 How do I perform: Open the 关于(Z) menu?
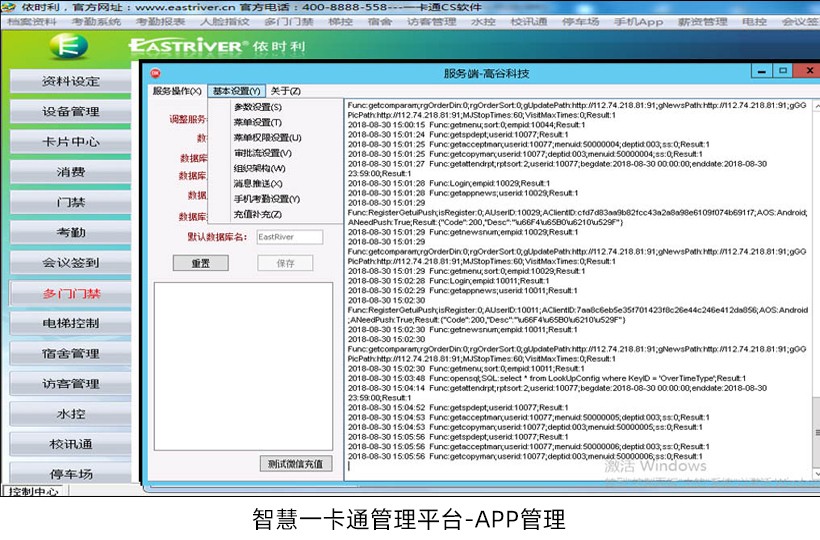click(286, 91)
